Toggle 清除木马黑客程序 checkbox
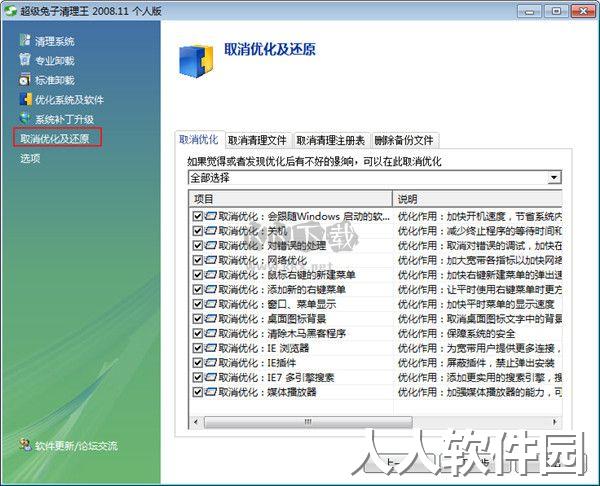The image size is (600, 486). (197, 333)
